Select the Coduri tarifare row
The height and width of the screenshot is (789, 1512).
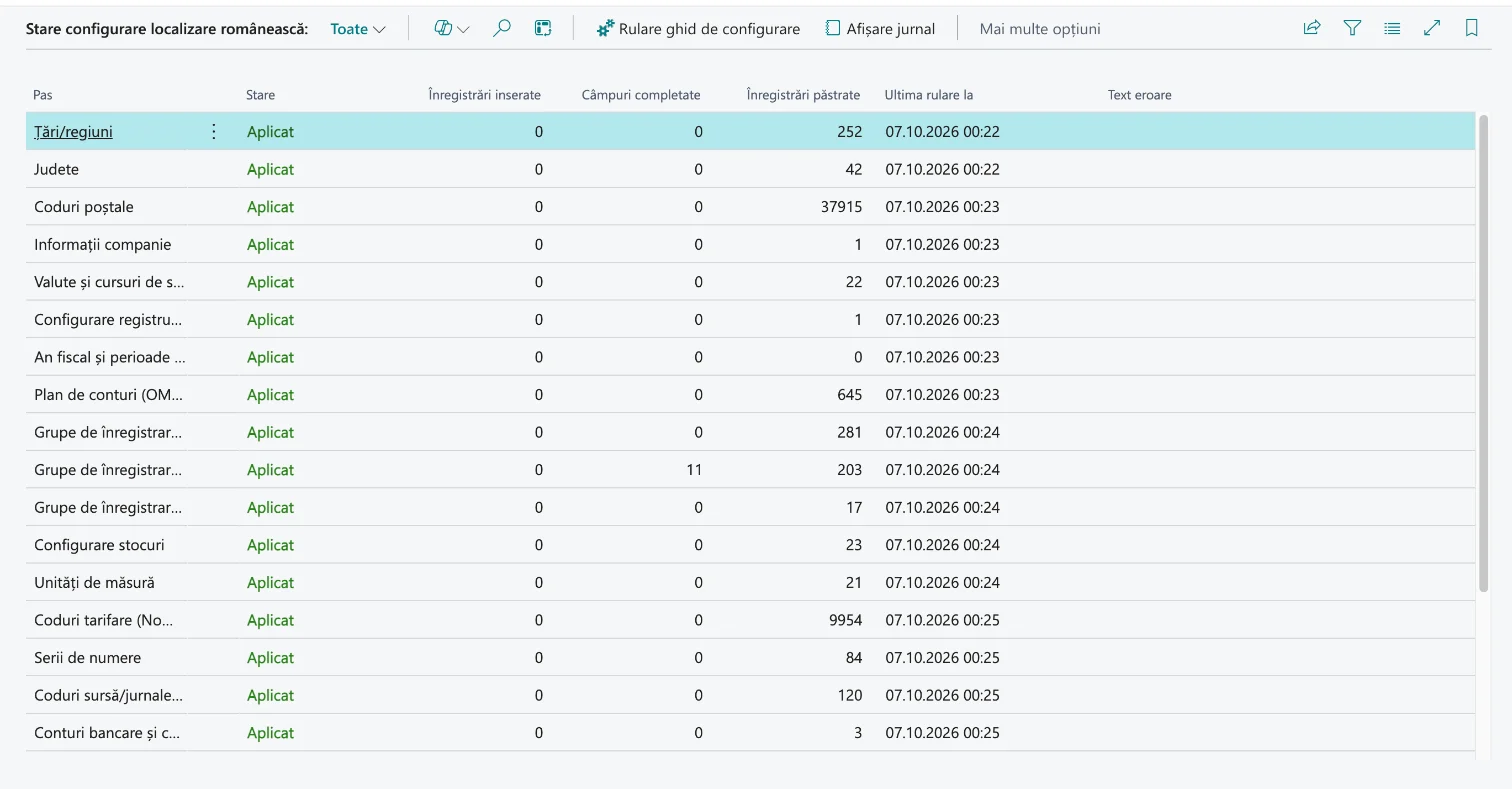(750, 620)
